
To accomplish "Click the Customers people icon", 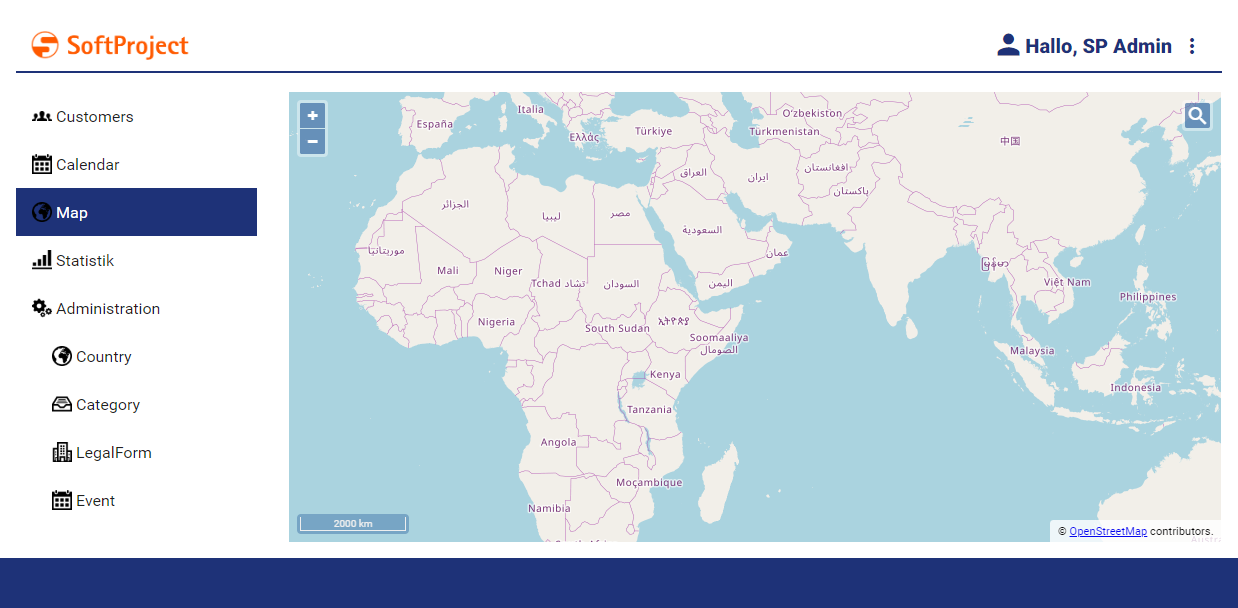I will 42,117.
